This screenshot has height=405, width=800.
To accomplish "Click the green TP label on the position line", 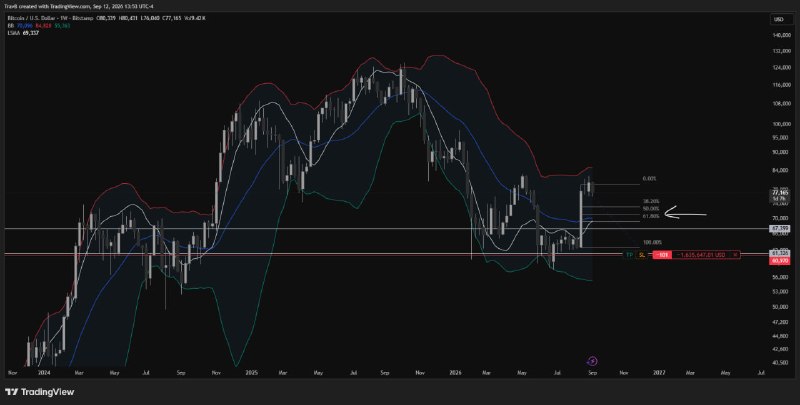I will (630, 254).
